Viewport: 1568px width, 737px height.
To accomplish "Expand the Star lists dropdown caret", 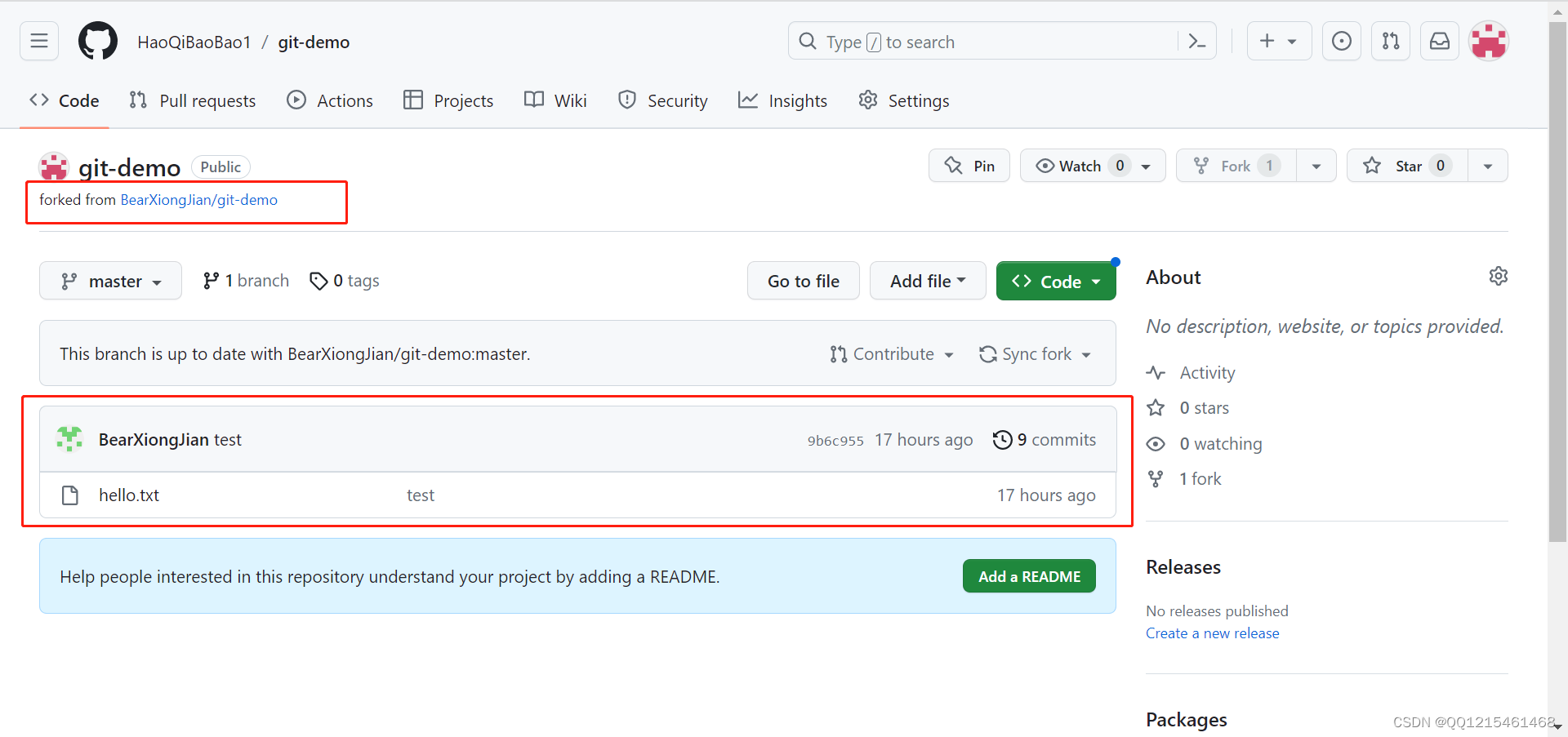I will [x=1488, y=166].
